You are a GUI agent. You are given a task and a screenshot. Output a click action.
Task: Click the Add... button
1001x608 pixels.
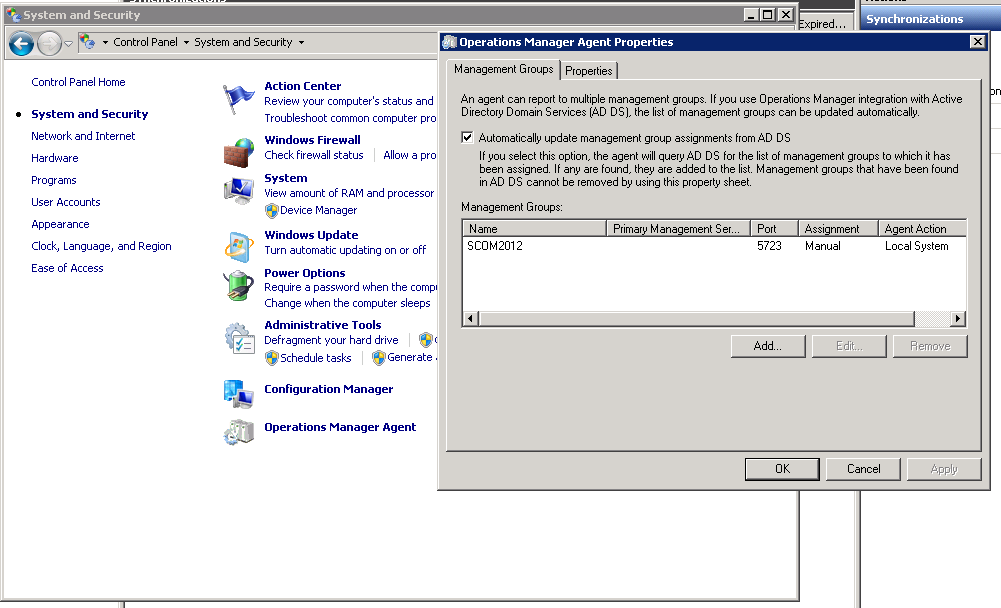768,346
